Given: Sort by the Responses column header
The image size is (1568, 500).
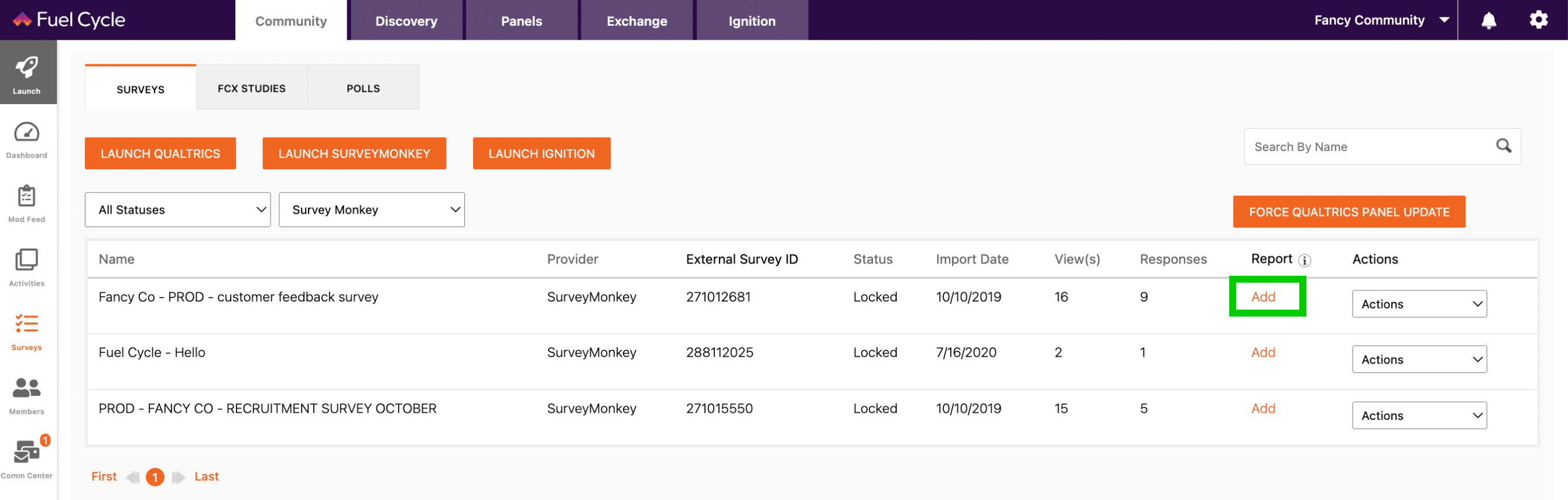Looking at the screenshot, I should pyautogui.click(x=1173, y=259).
